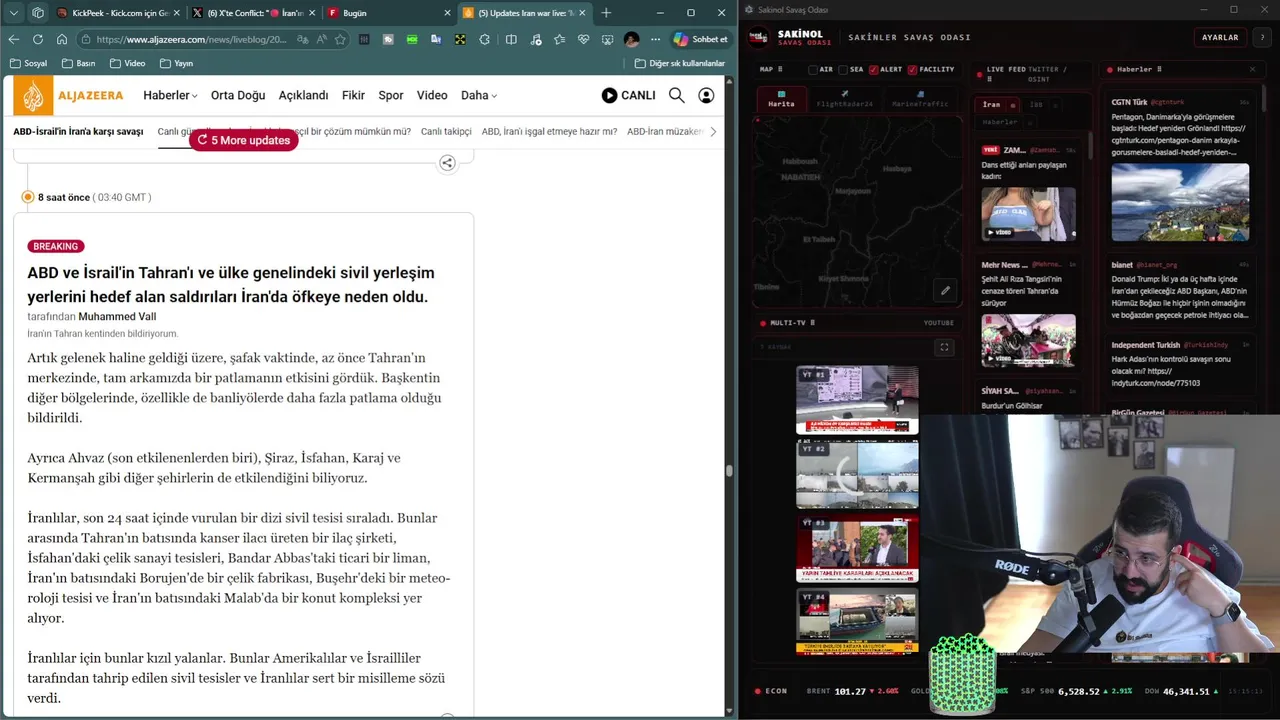This screenshot has height=720, width=1280.
Task: Close the Haberler panel in Sakinol
Action: pos(1252,69)
